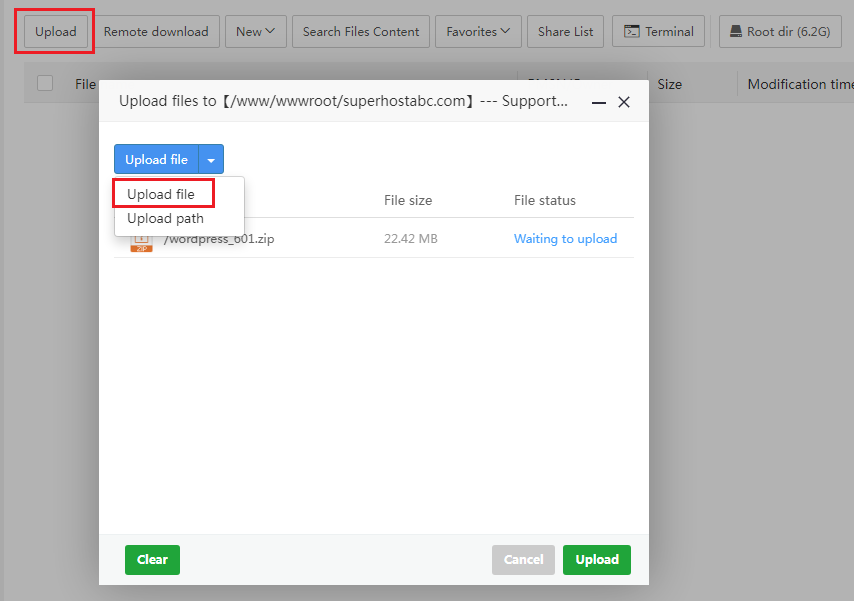
Task: Click the Root dir disk icon
Action: coord(736,32)
